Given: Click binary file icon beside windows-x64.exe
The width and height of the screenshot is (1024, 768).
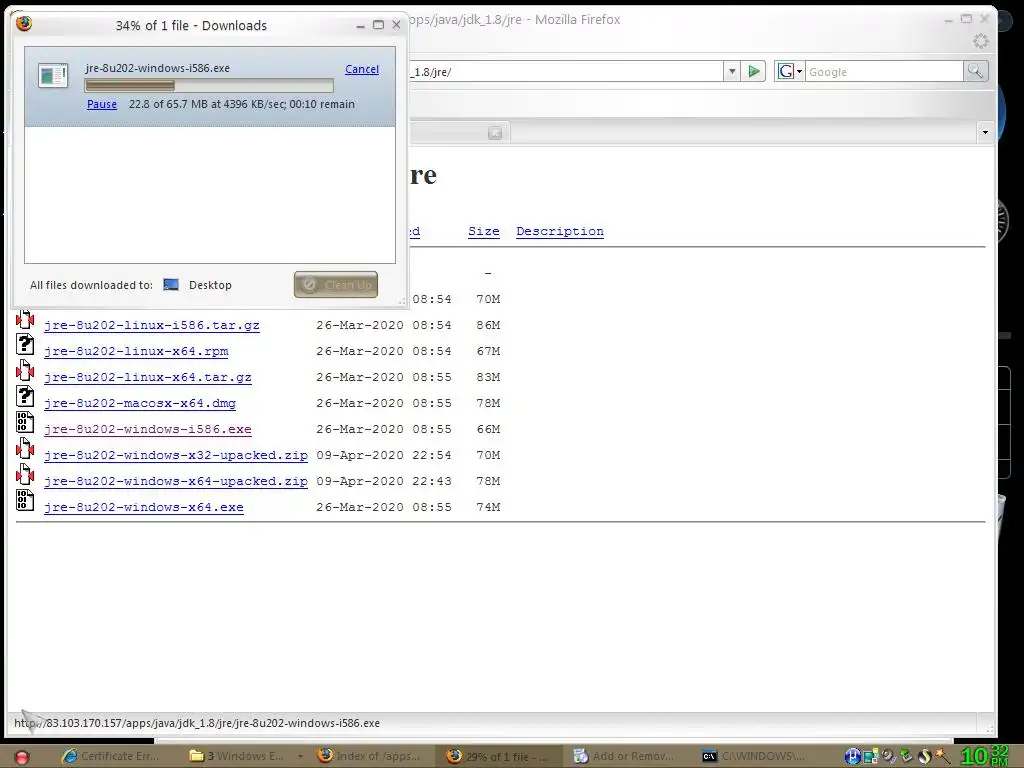Looking at the screenshot, I should point(25,501).
